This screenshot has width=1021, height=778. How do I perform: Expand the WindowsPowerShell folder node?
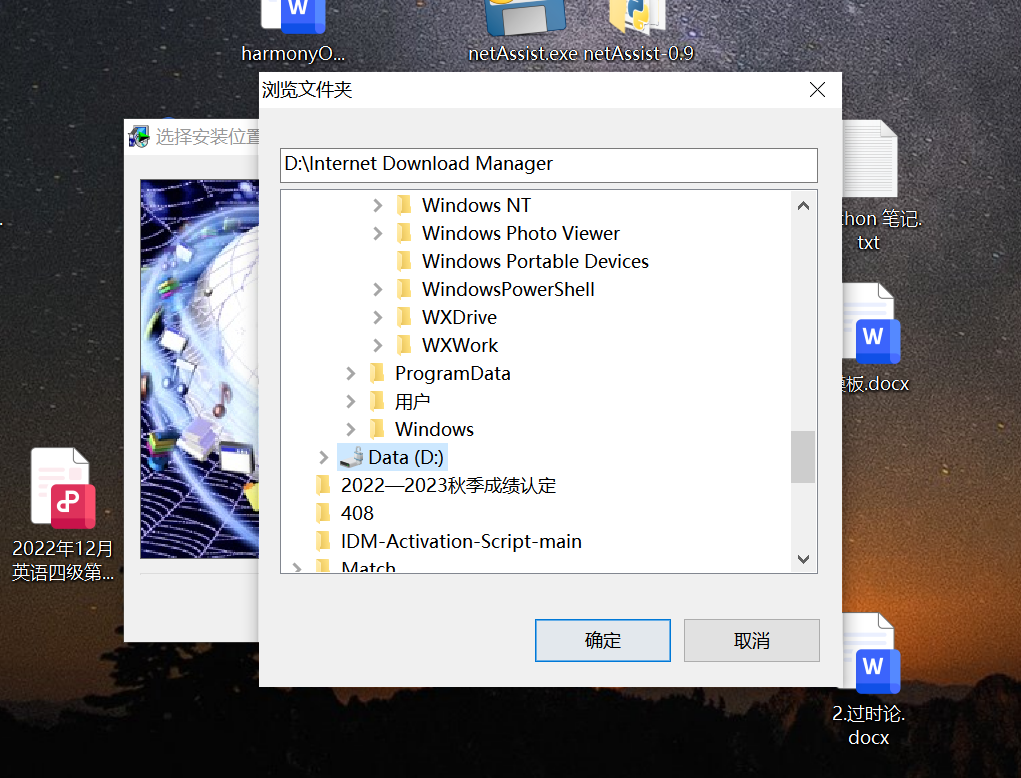[x=378, y=290]
